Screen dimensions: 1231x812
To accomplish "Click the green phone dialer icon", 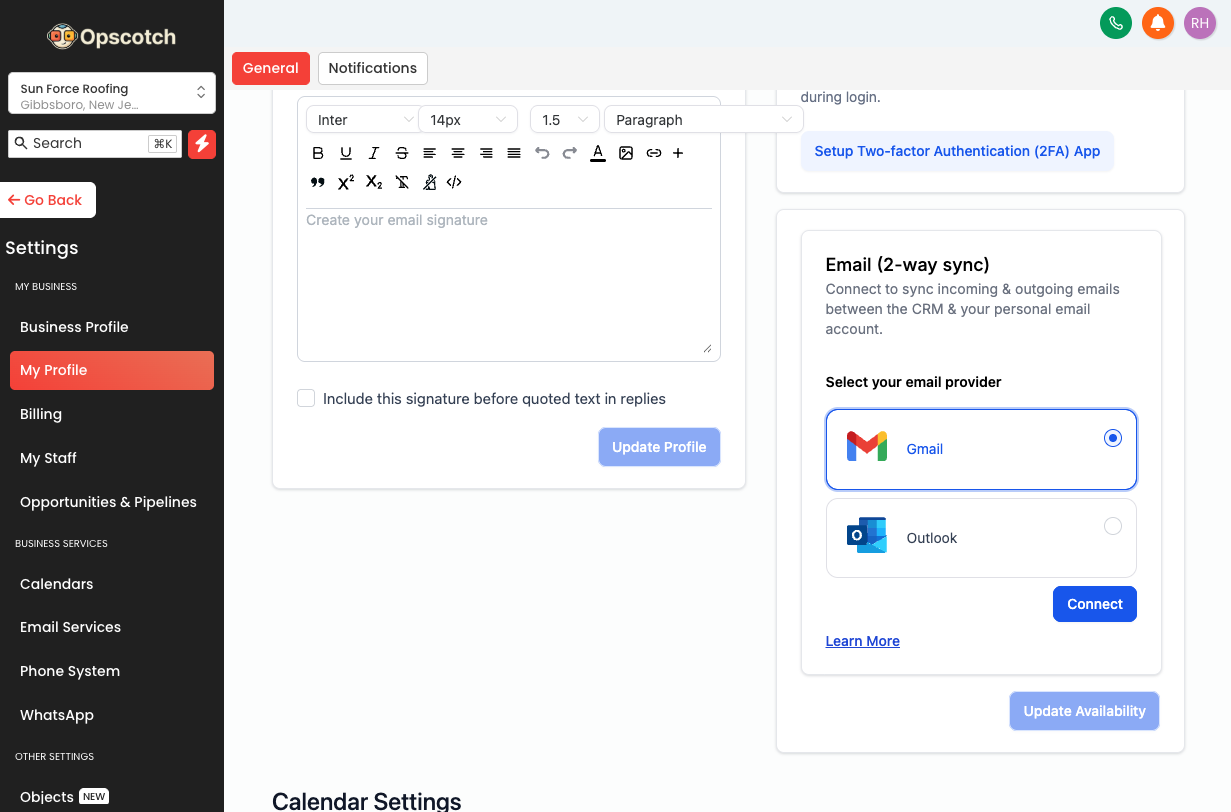I will (x=1115, y=23).
